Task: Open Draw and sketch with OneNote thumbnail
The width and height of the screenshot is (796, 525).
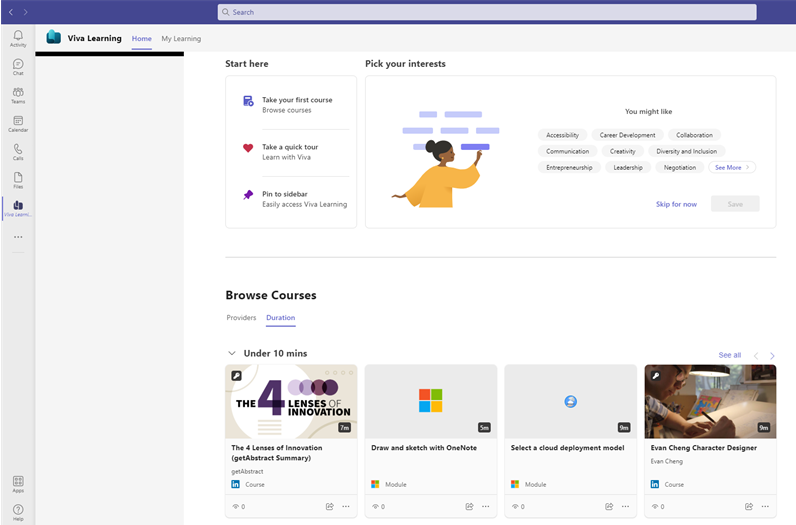Action: tap(430, 402)
